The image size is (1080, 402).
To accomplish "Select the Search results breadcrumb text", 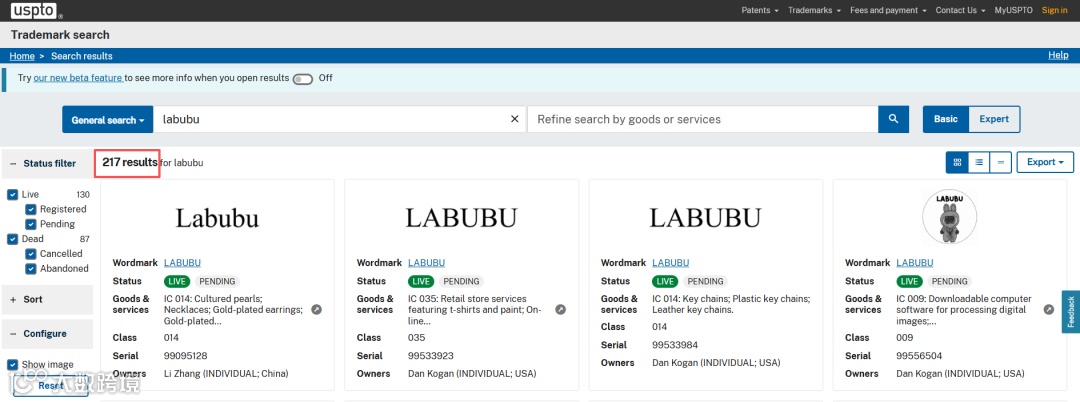I will pos(81,56).
